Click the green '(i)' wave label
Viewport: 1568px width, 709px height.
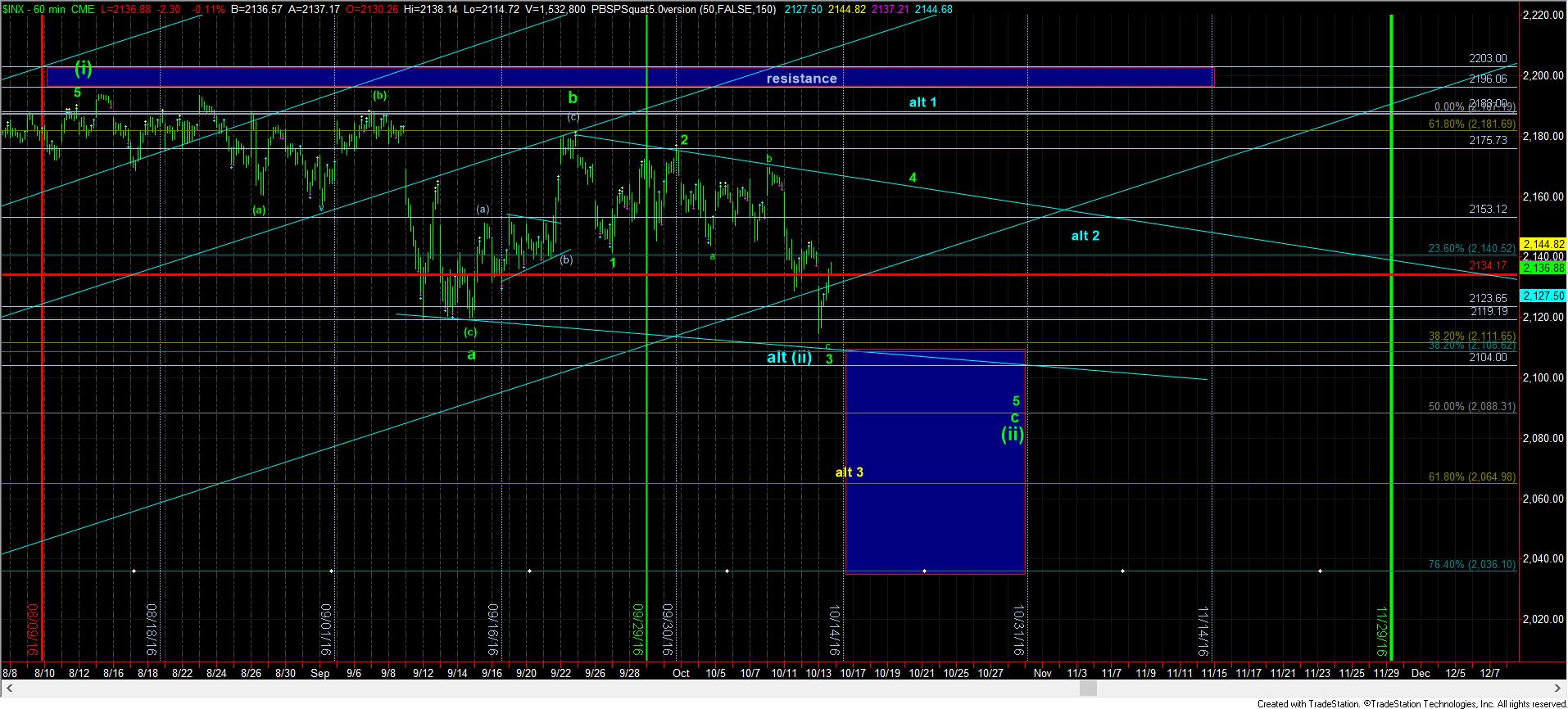(x=83, y=69)
